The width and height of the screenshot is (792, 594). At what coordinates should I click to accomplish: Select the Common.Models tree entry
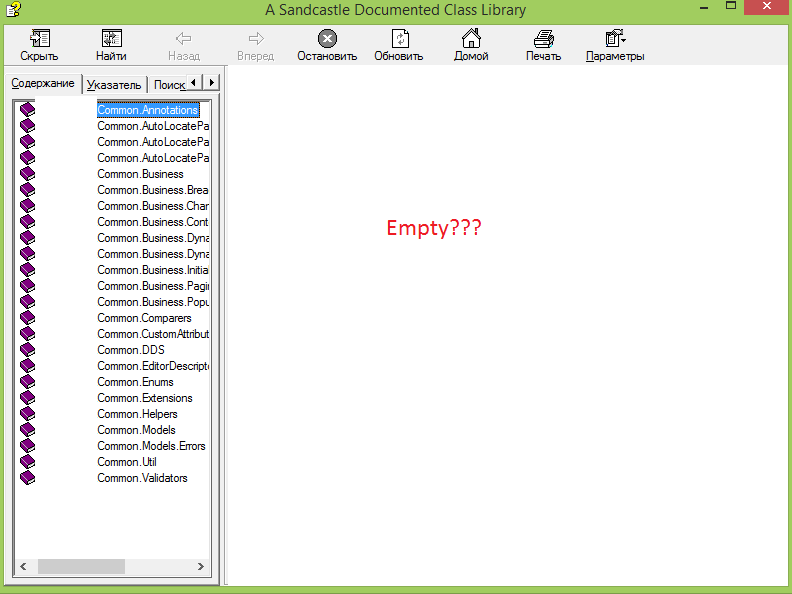pyautogui.click(x=136, y=430)
